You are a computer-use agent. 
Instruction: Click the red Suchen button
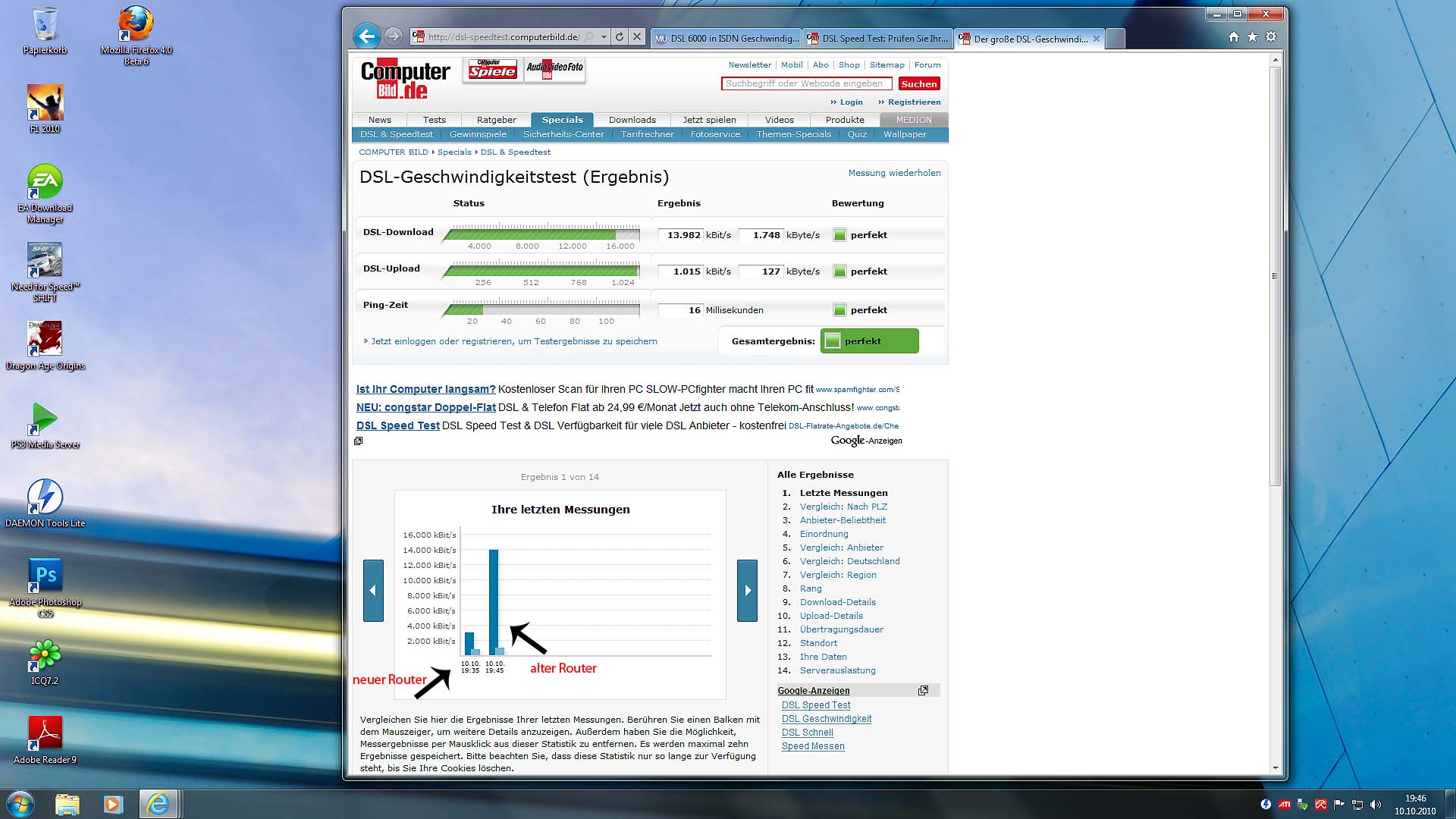tap(918, 84)
